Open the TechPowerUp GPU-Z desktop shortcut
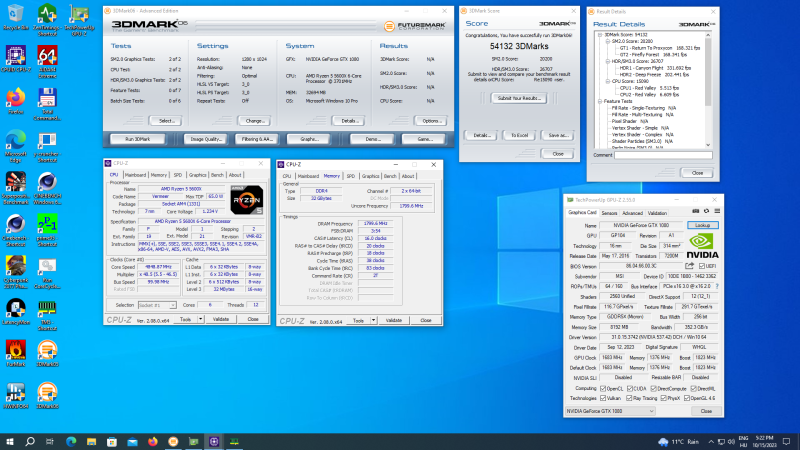 tap(79, 20)
